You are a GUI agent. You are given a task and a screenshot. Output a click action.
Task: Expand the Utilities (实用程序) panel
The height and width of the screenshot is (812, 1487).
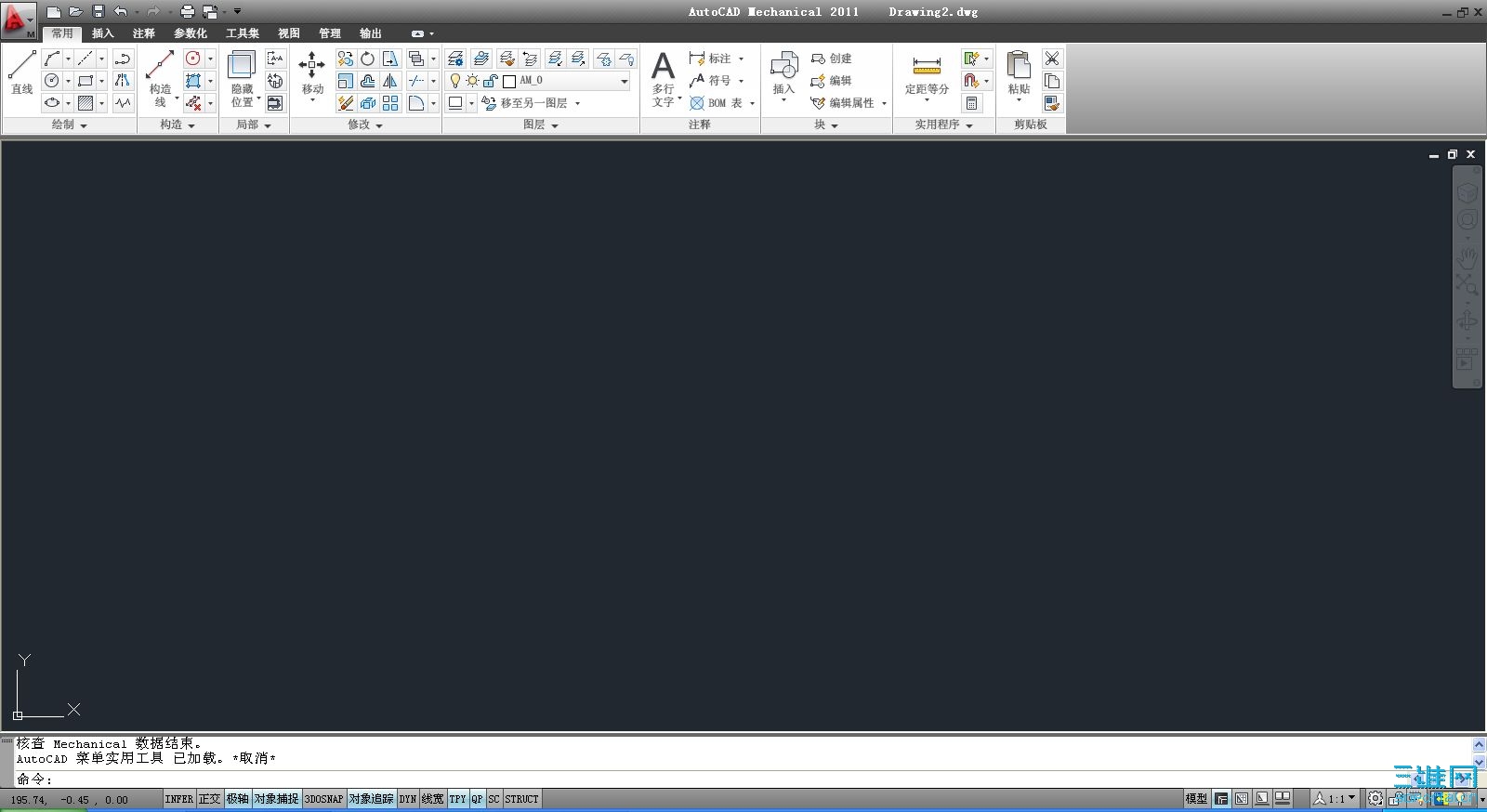[943, 124]
